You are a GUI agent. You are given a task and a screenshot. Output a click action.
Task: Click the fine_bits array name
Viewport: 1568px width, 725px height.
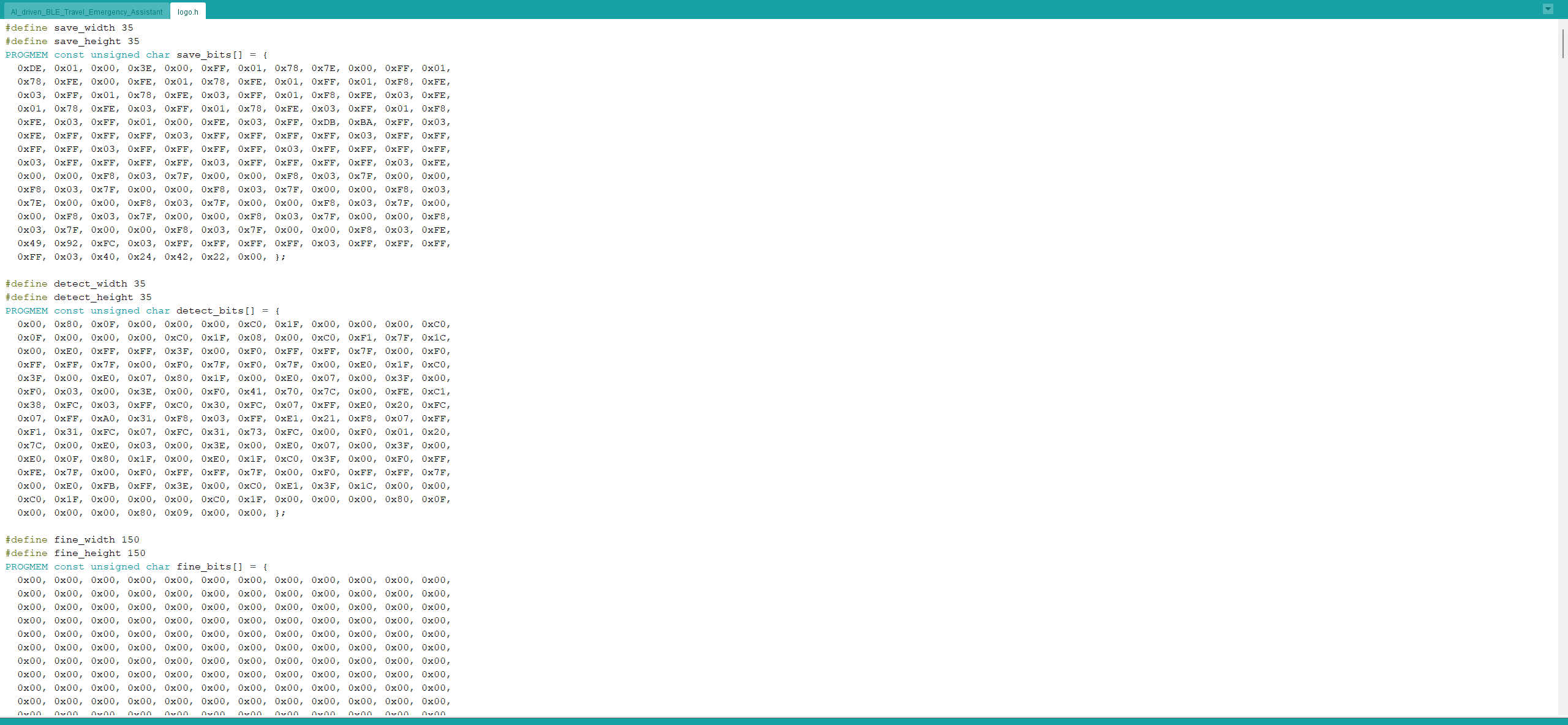coord(204,566)
